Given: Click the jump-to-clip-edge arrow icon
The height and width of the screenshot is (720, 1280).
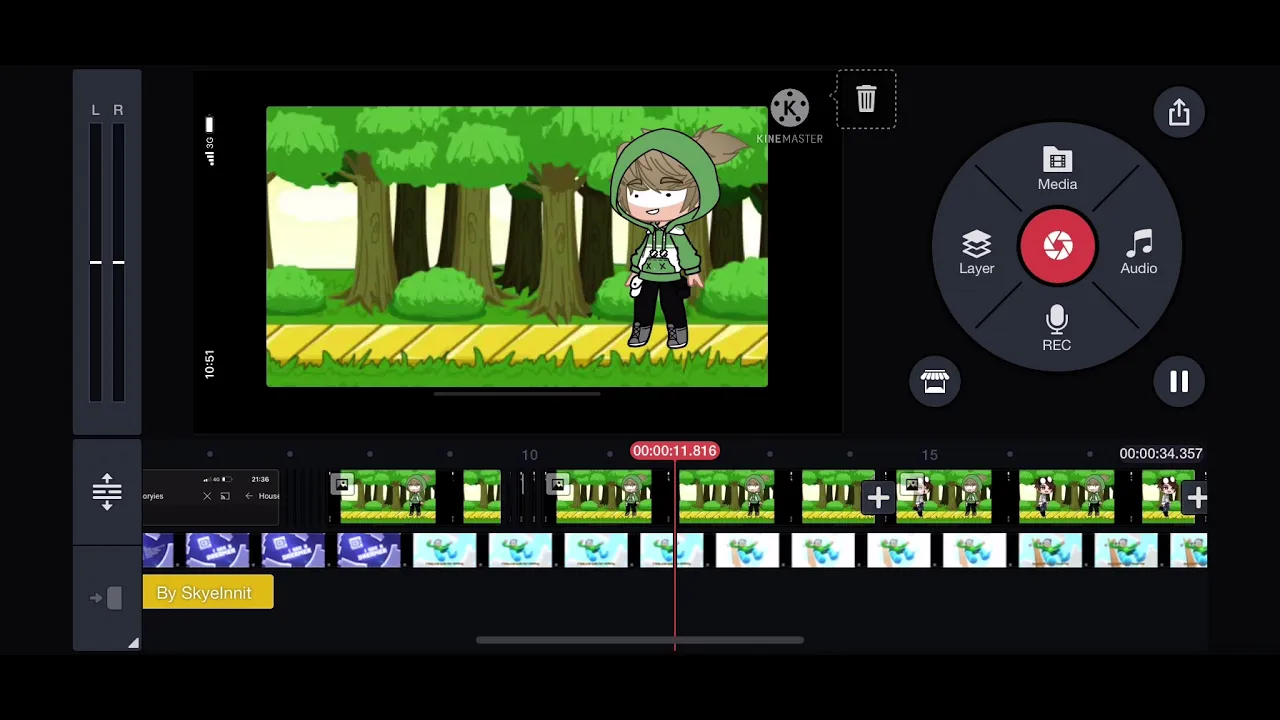Looking at the screenshot, I should click(107, 598).
